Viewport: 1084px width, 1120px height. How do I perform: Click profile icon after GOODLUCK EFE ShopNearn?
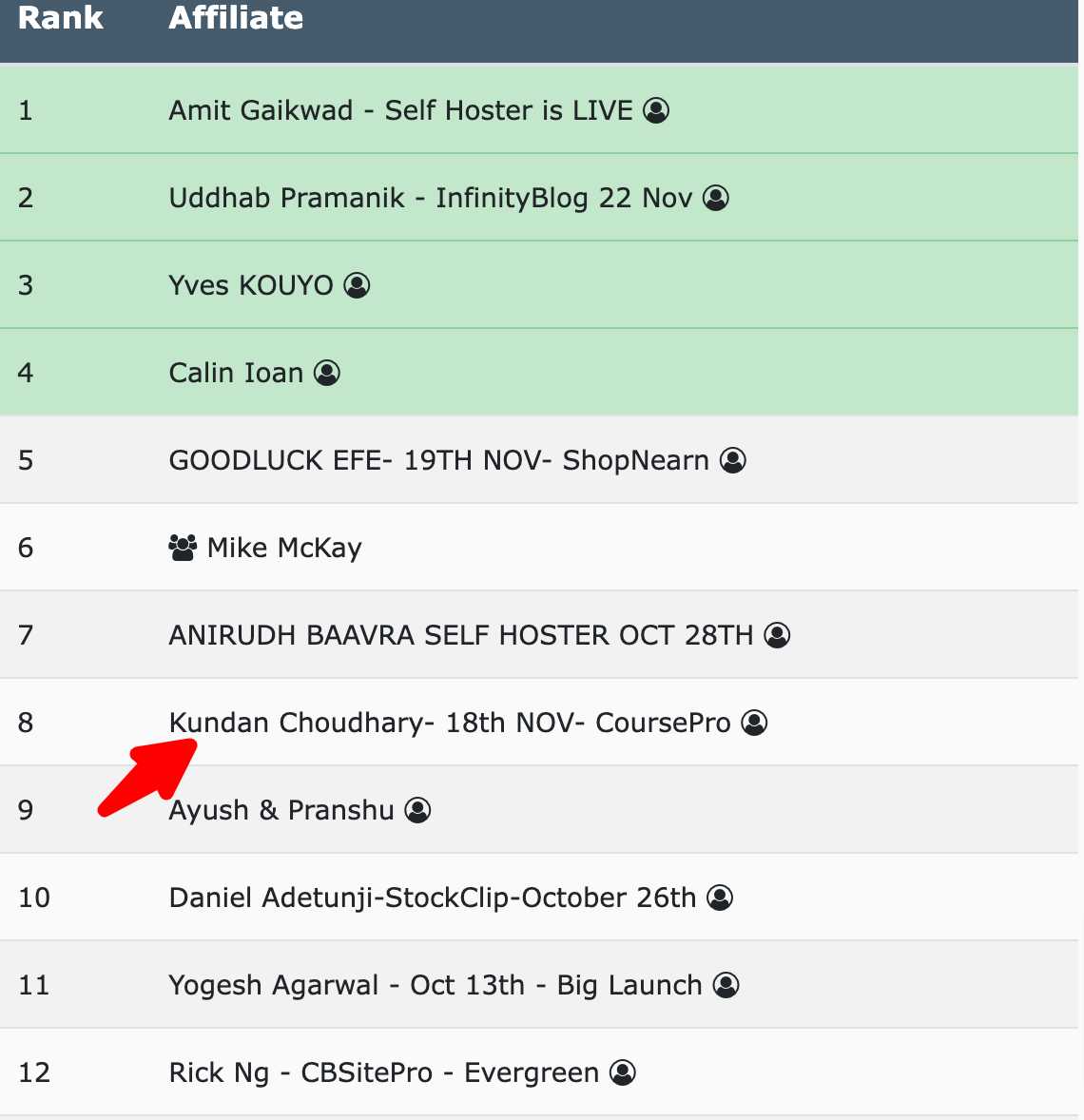tap(732, 461)
